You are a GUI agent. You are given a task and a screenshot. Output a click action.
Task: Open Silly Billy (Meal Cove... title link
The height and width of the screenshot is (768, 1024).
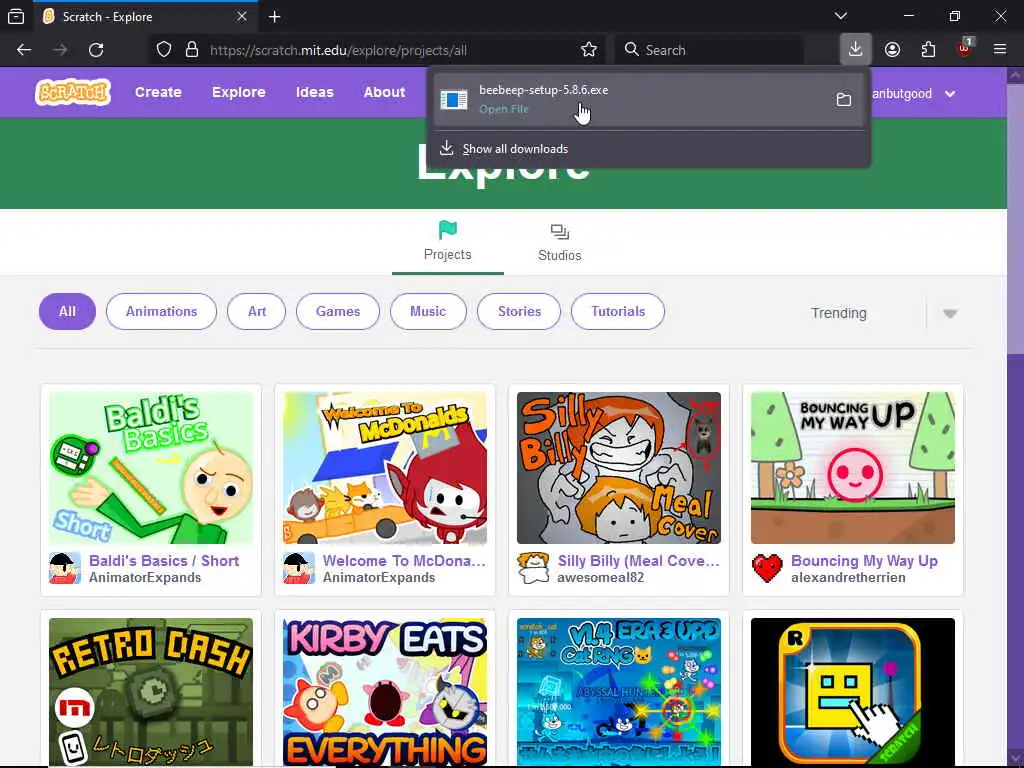pyautogui.click(x=638, y=561)
